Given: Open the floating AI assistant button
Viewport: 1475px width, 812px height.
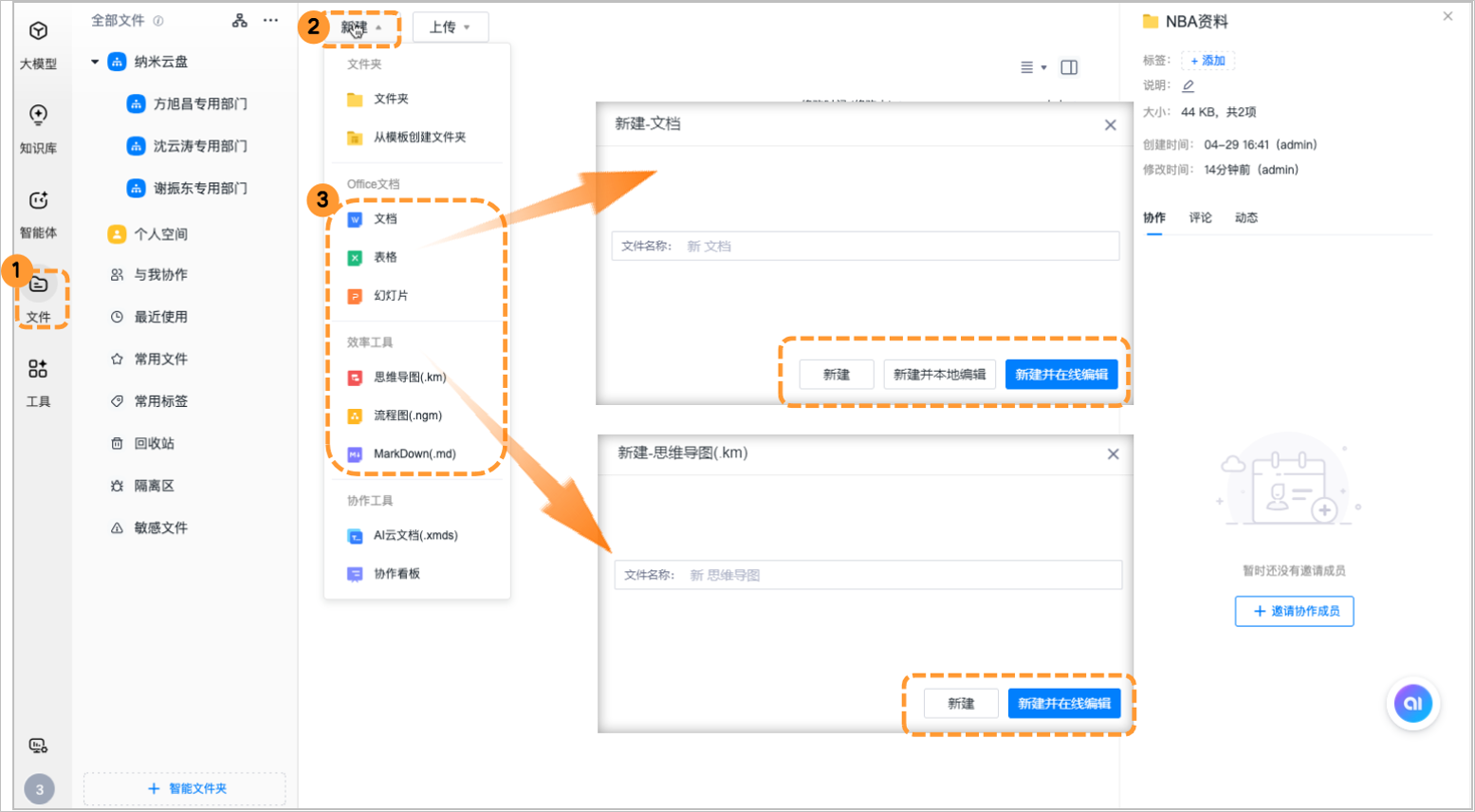Looking at the screenshot, I should click(1412, 703).
